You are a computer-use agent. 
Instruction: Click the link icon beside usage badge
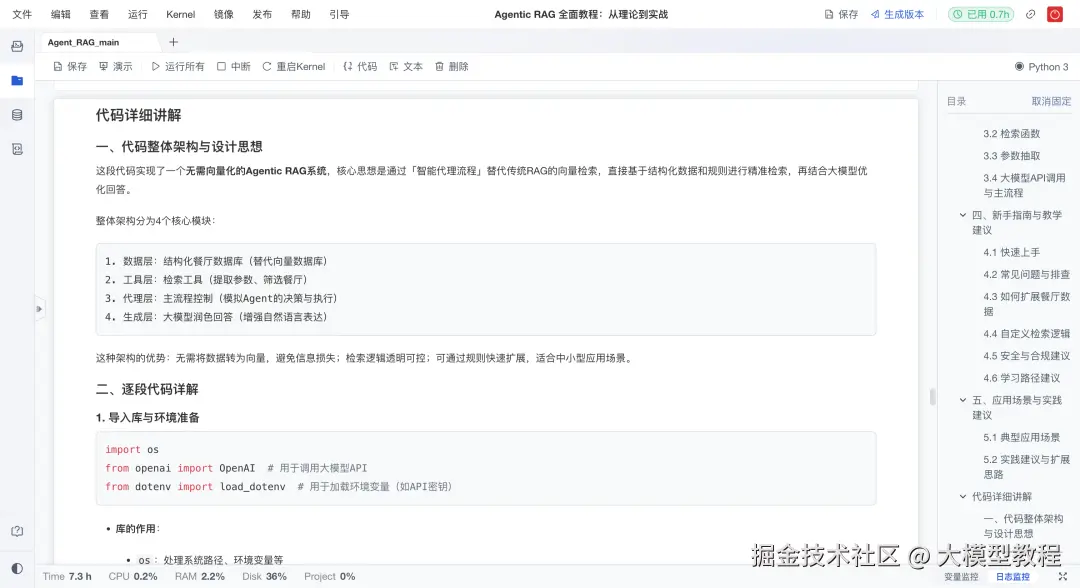(1030, 14)
